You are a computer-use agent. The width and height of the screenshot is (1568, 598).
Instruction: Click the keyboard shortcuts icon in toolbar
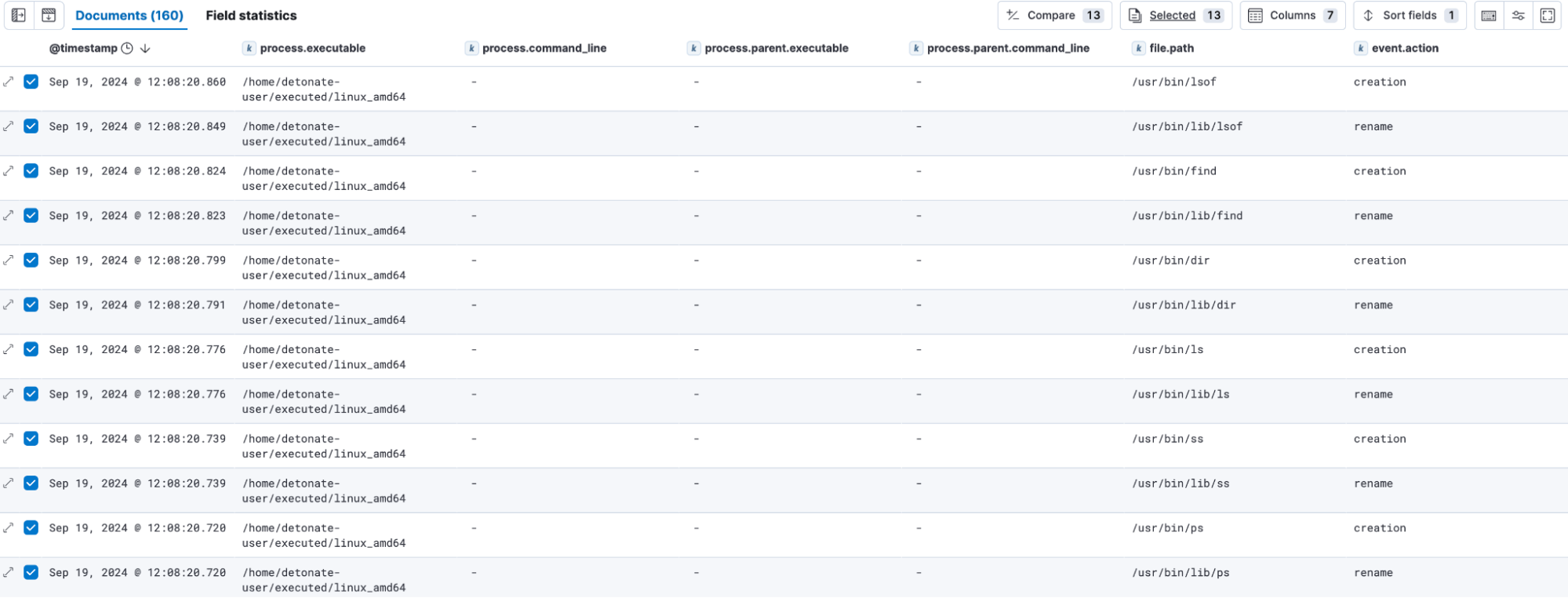tap(1489, 16)
